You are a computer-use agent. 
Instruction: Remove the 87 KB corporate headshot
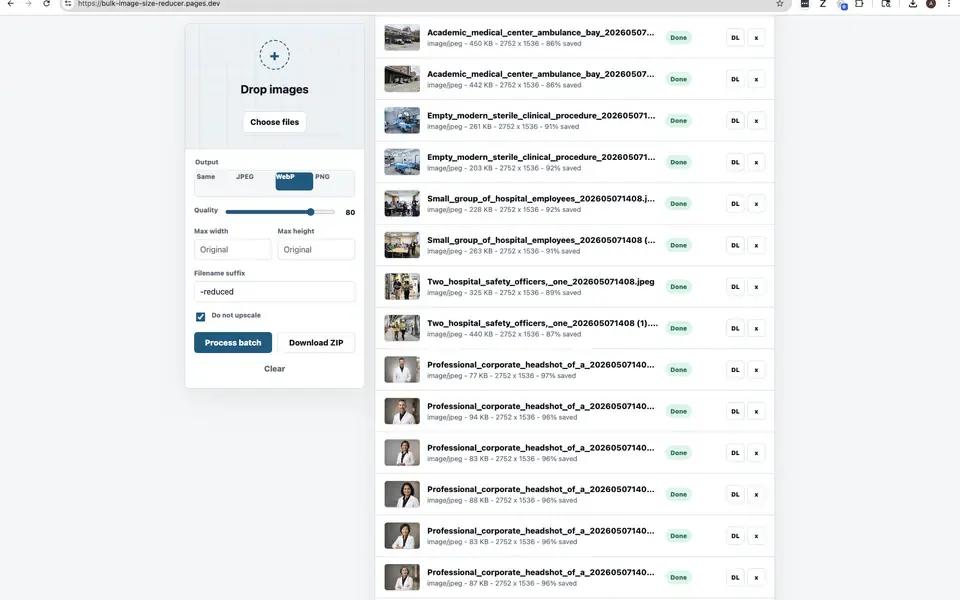(756, 577)
